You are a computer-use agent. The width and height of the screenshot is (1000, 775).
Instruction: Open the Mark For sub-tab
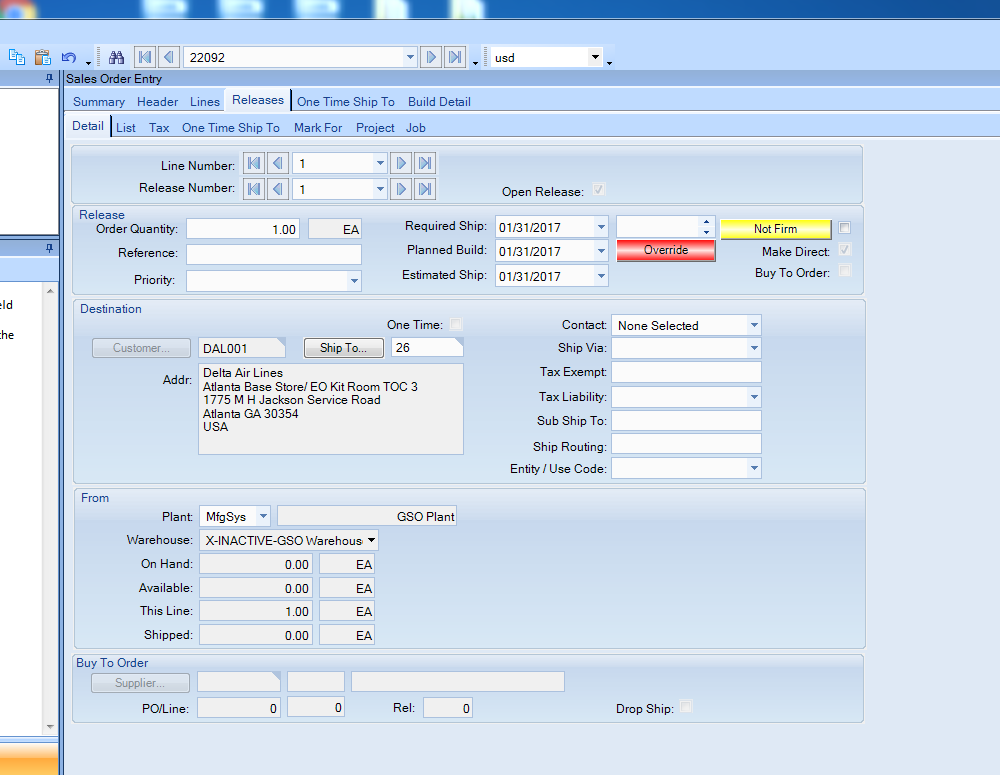pyautogui.click(x=318, y=128)
